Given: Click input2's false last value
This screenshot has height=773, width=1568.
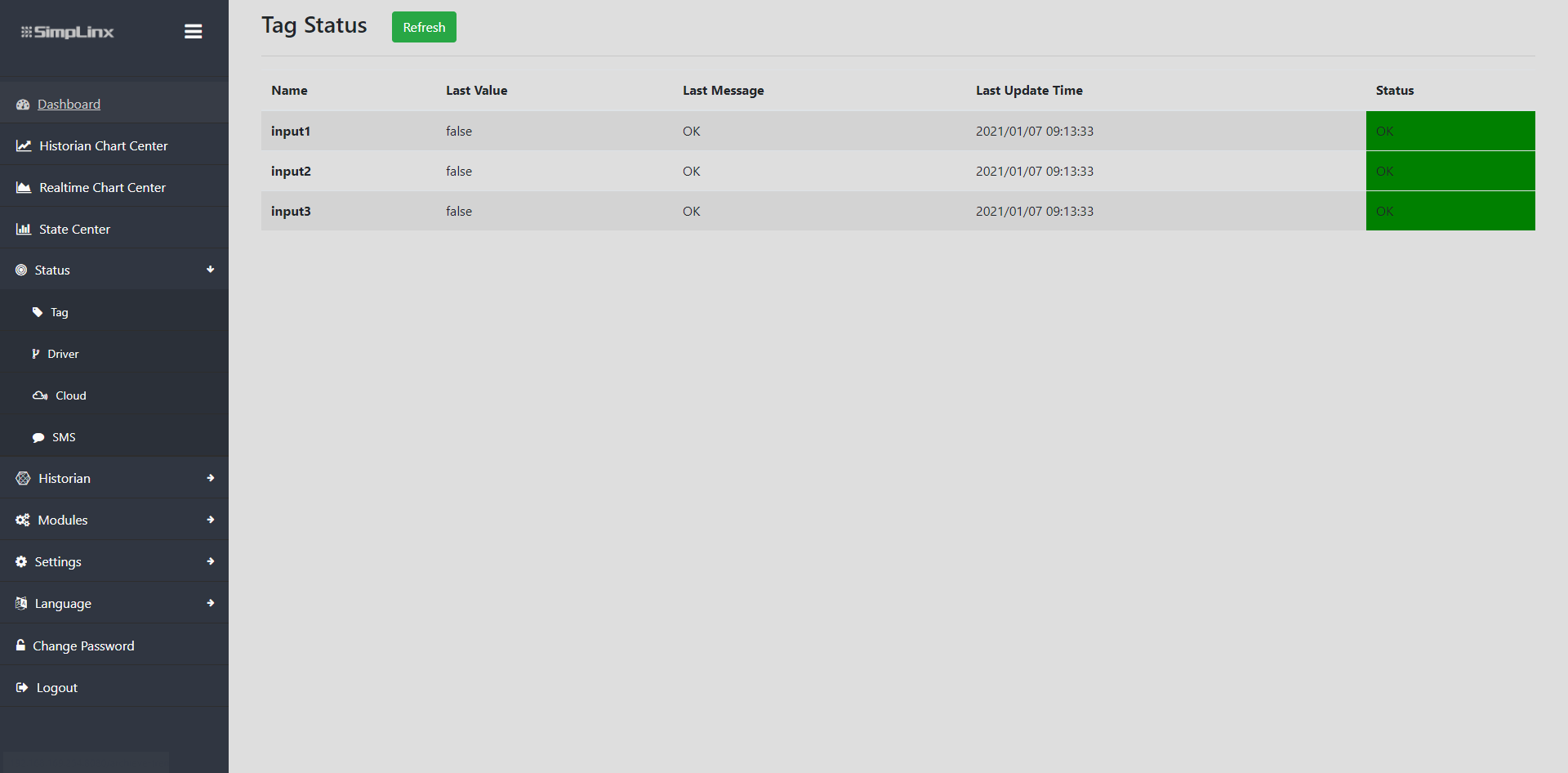Looking at the screenshot, I should (459, 171).
